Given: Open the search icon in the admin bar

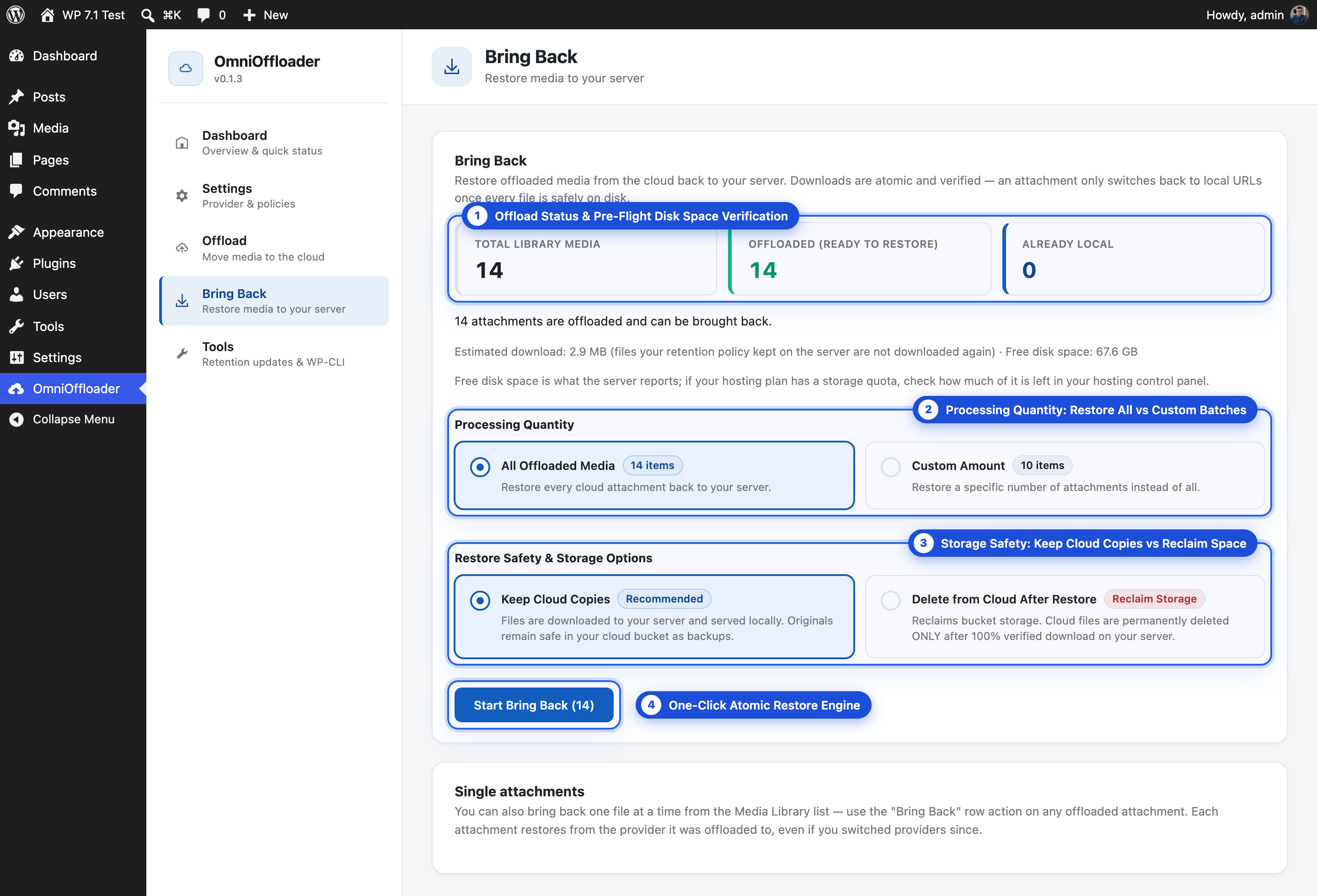Looking at the screenshot, I should point(147,15).
